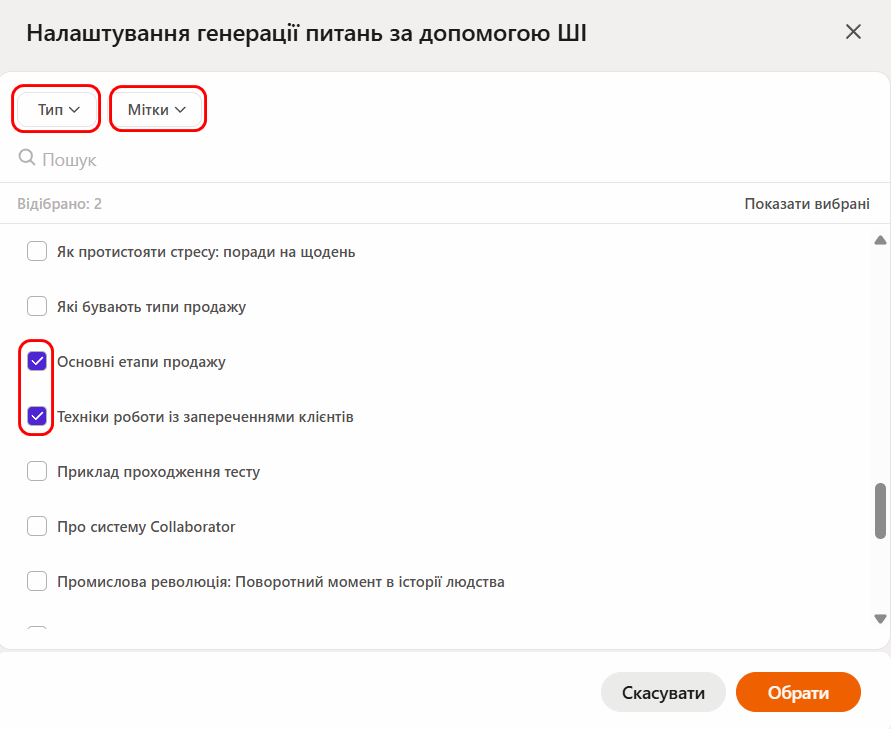Click Показати вибрані link
The image size is (891, 729).
(x=806, y=204)
